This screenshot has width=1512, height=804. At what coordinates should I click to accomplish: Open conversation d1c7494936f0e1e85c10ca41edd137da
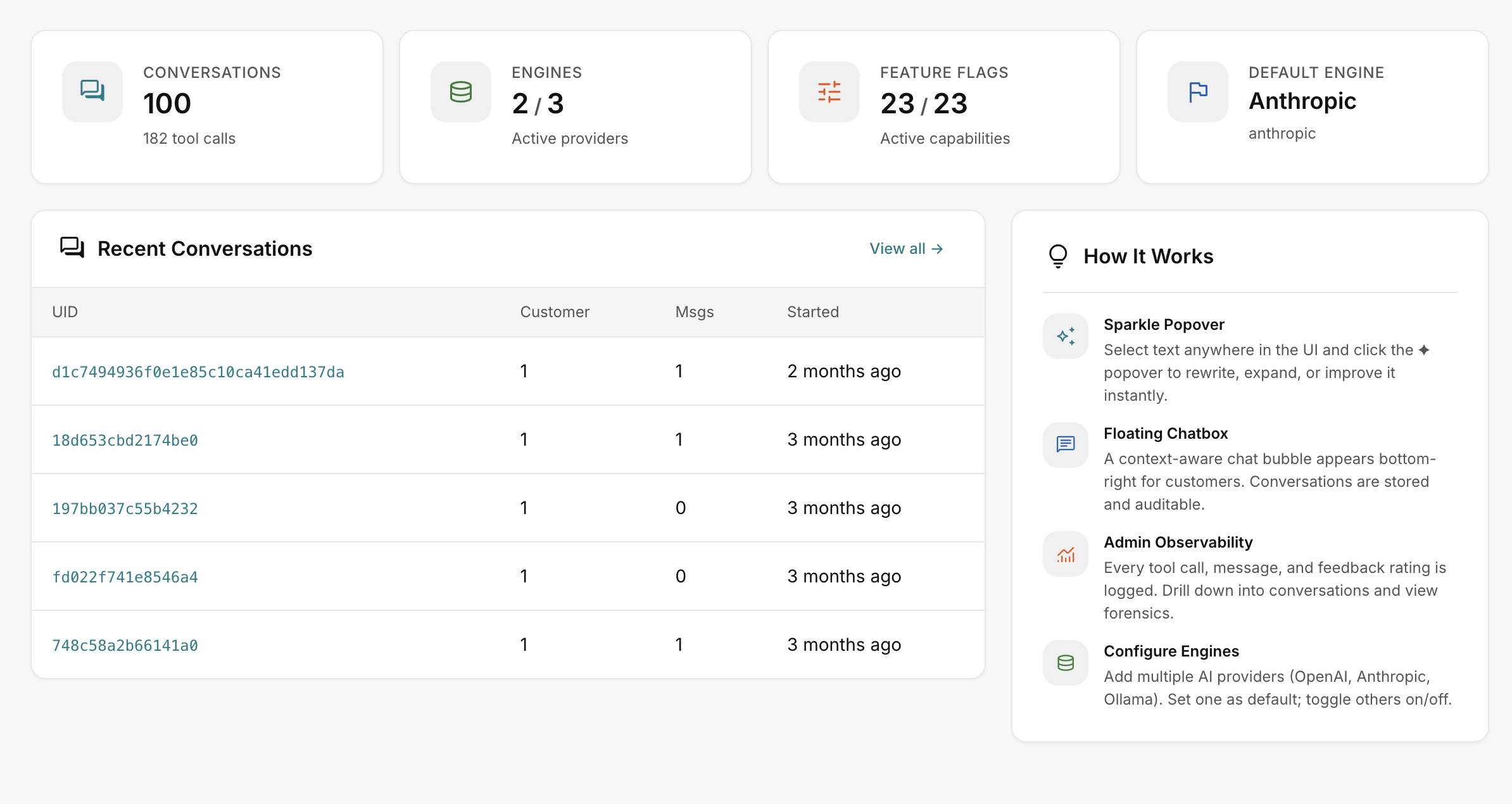[x=198, y=372]
